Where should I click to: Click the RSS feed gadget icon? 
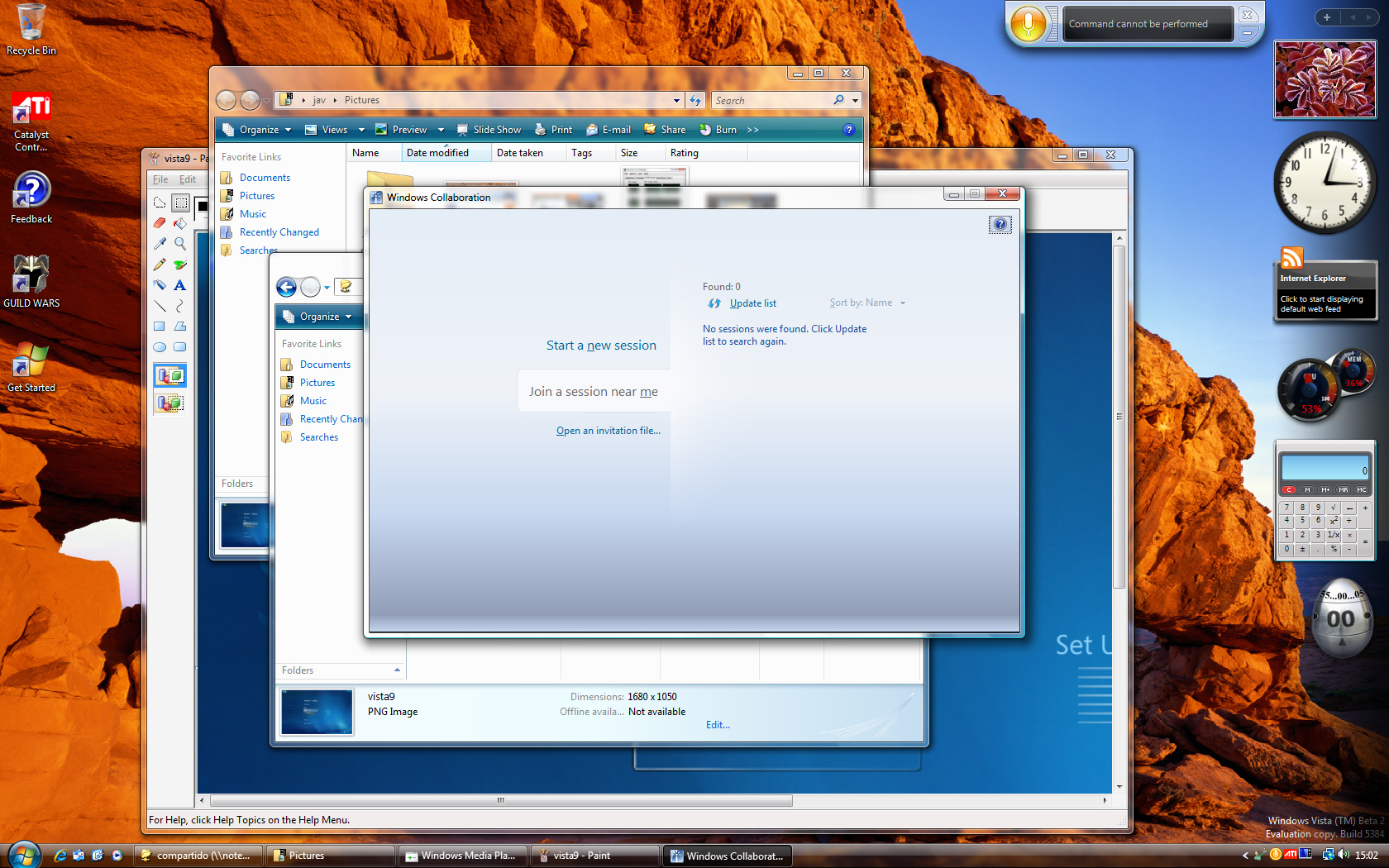tap(1291, 257)
